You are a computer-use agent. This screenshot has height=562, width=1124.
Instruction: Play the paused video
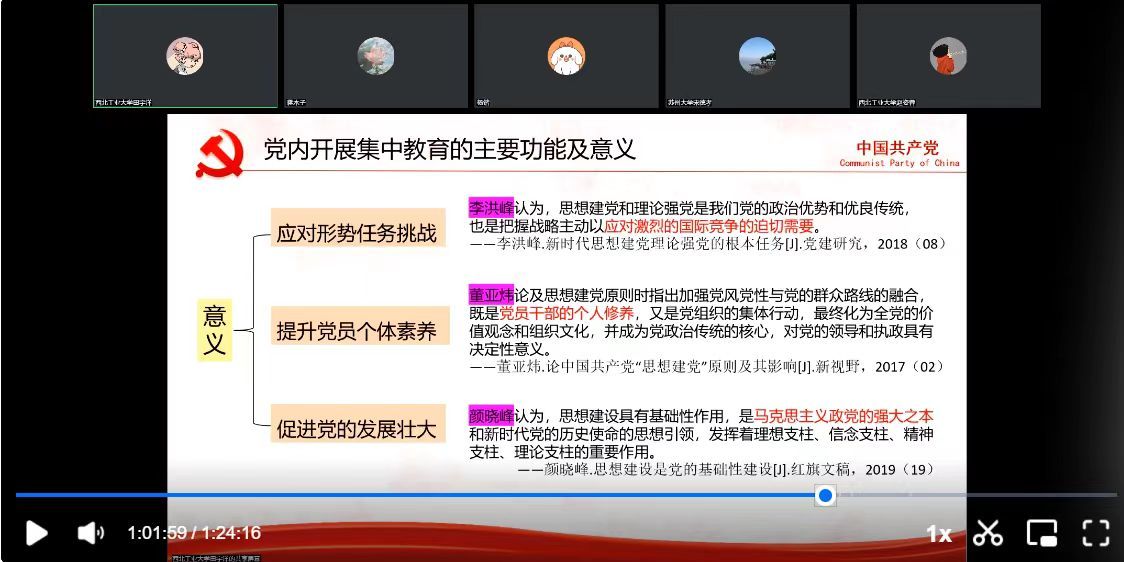[36, 533]
